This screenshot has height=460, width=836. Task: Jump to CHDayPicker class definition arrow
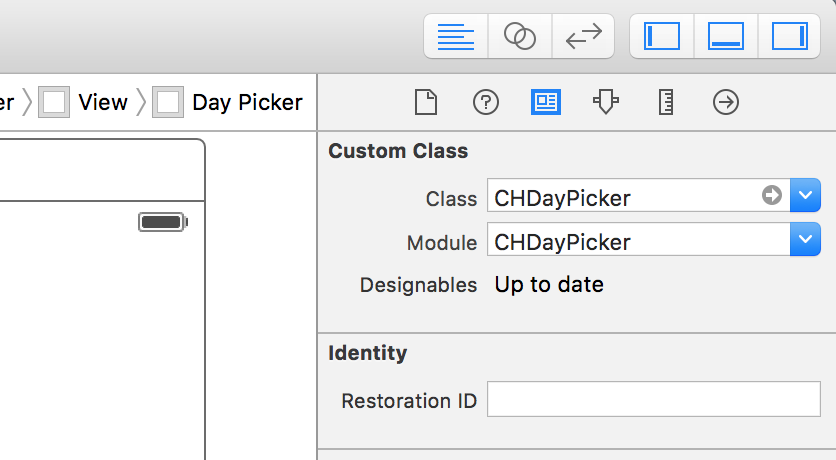click(x=771, y=195)
